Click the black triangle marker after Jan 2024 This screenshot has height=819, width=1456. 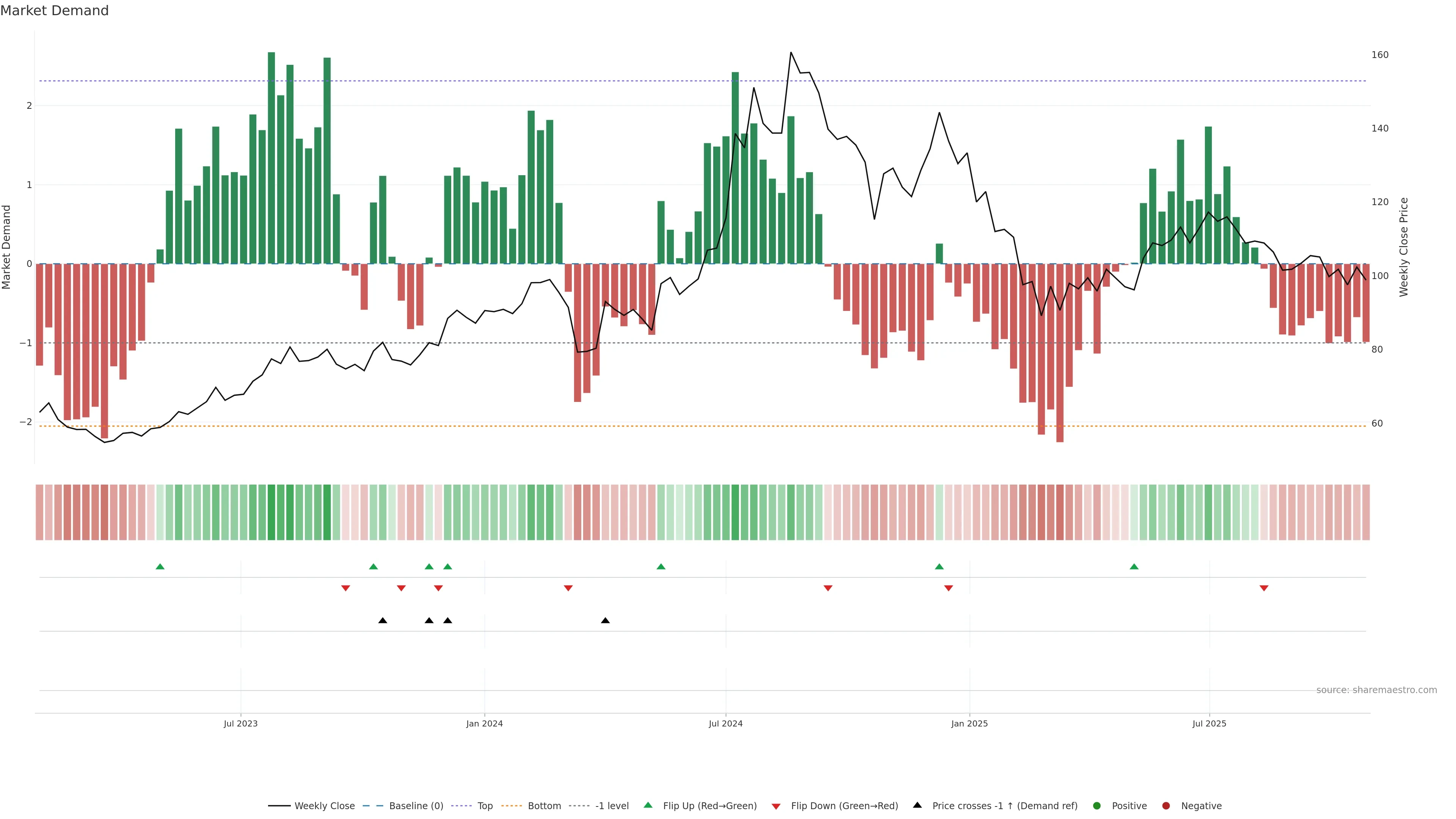point(606,621)
